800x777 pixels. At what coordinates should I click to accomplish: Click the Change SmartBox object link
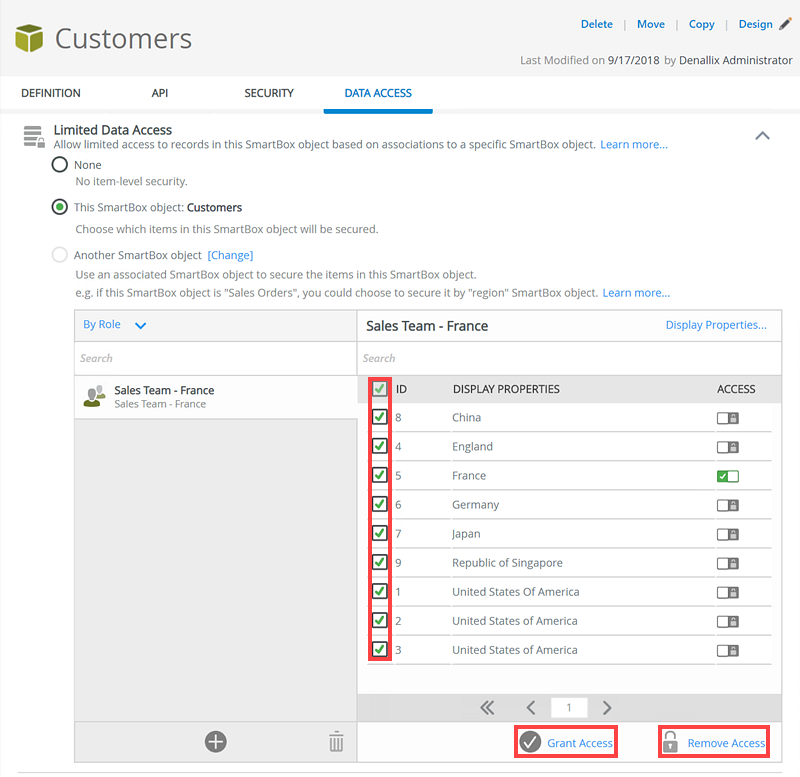(230, 255)
